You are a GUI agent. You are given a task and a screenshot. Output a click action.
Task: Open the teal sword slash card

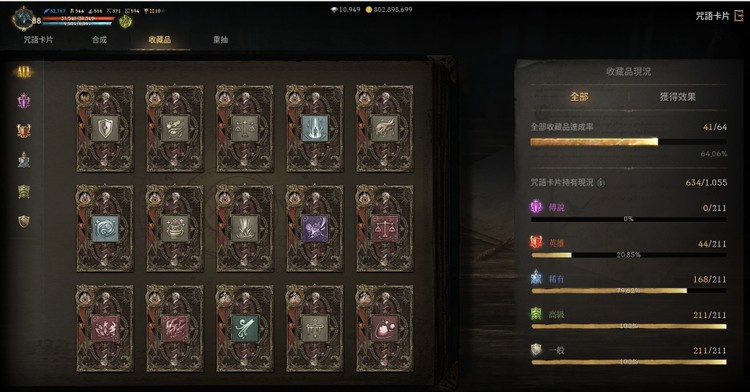point(244,328)
